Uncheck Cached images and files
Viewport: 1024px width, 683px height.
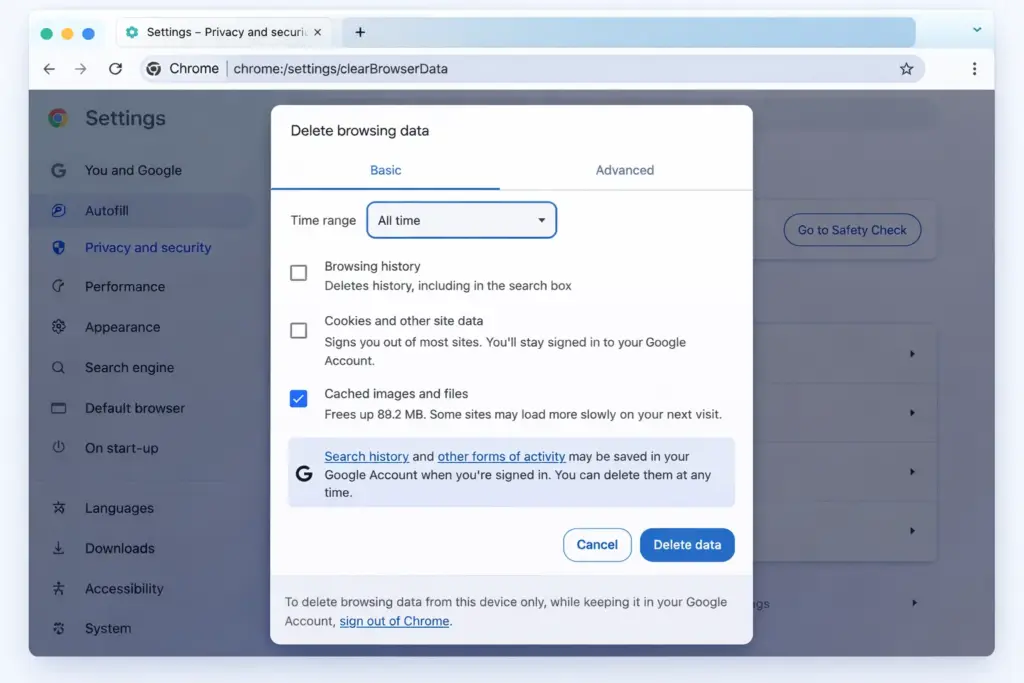tap(298, 399)
